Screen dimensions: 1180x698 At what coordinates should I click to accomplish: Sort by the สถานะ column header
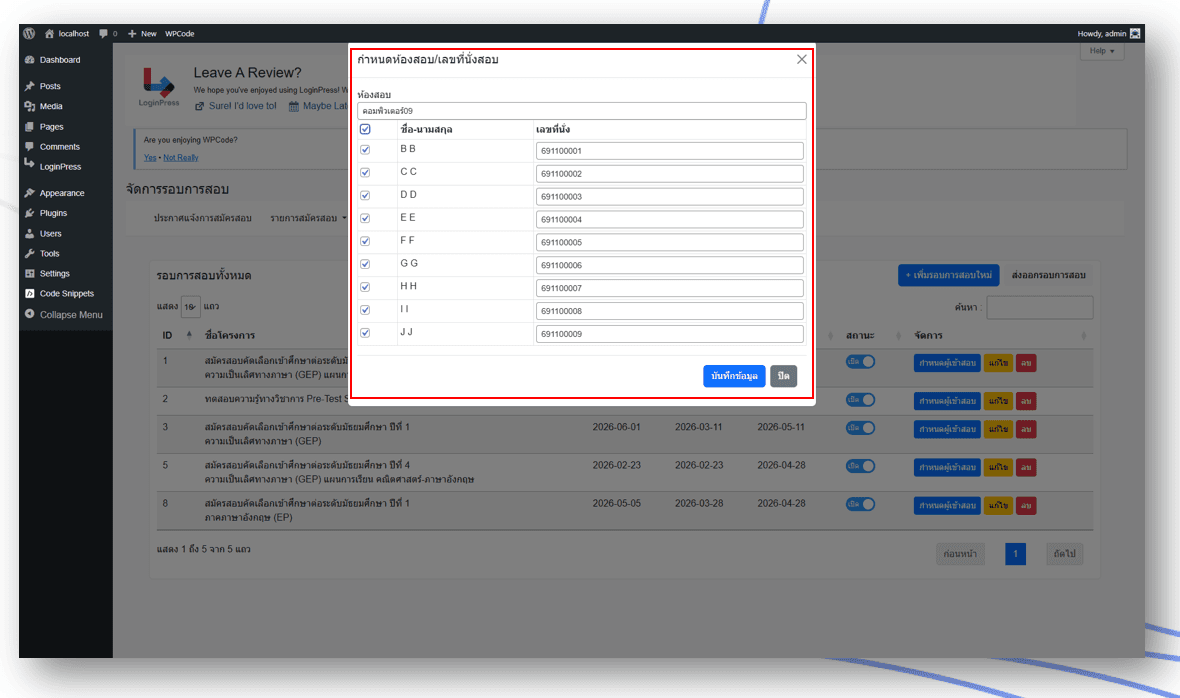click(x=860, y=335)
